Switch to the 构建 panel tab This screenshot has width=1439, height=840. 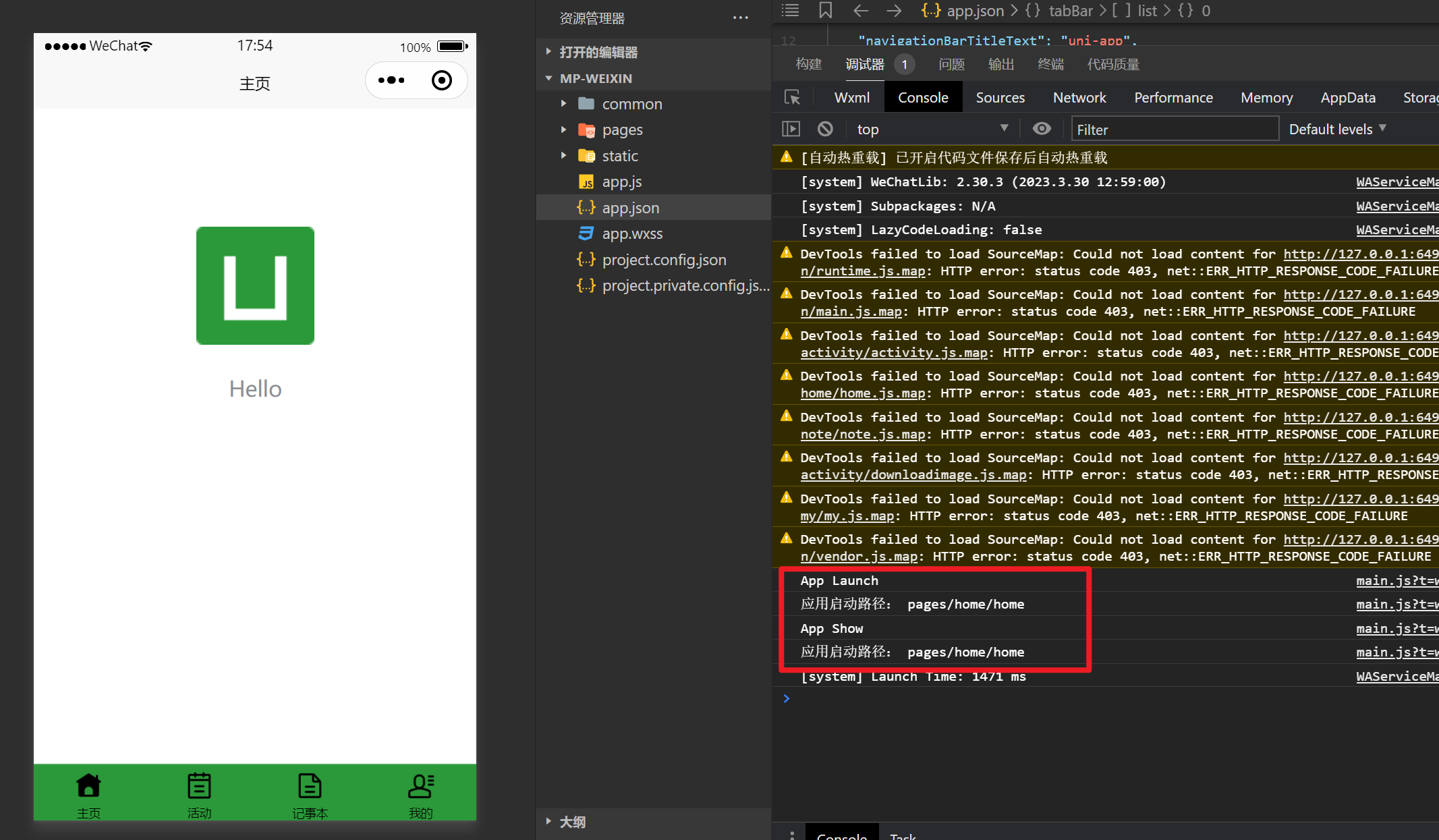(x=808, y=64)
